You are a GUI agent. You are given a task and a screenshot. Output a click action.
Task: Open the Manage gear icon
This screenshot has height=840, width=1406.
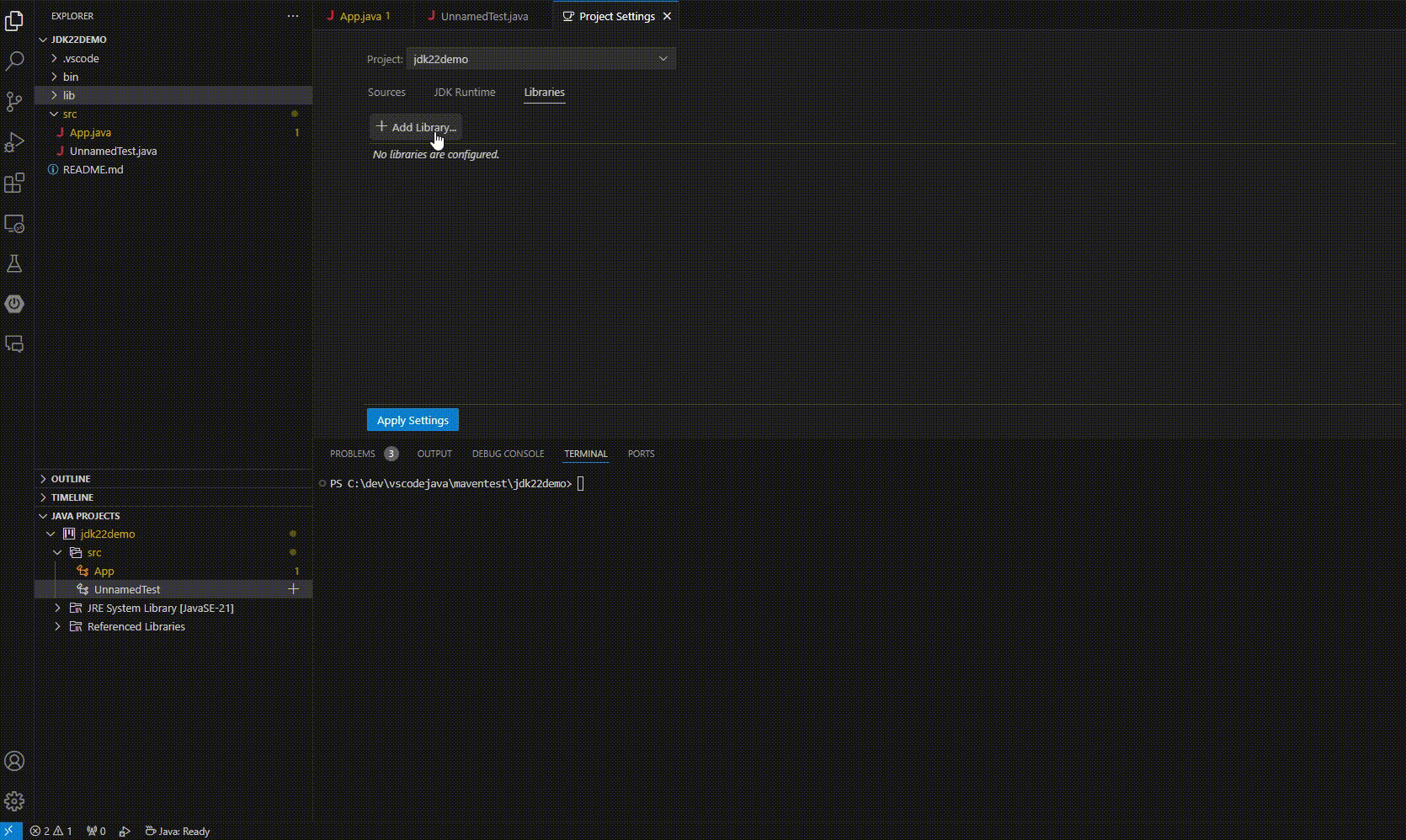(x=14, y=800)
